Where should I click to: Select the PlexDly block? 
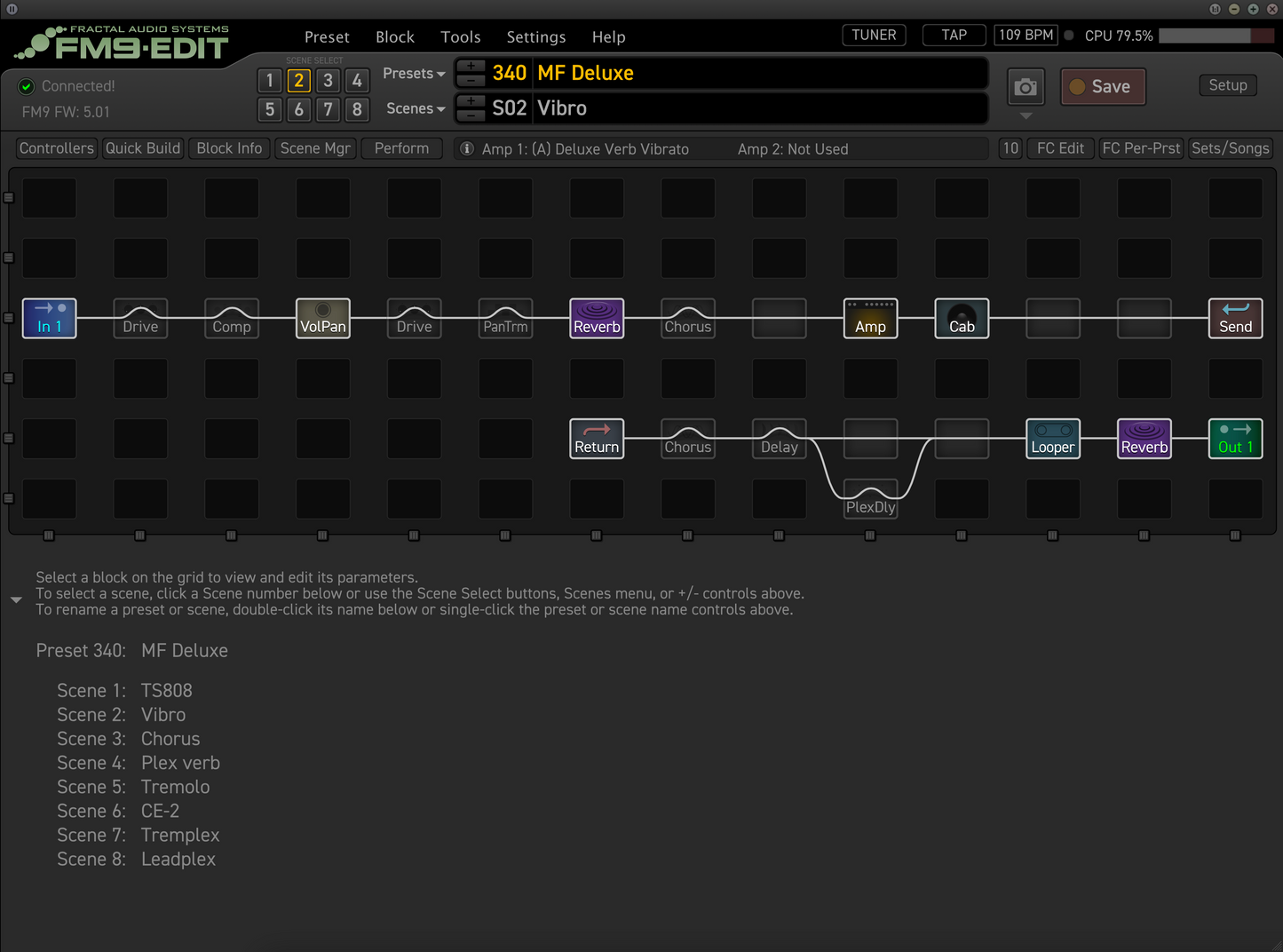(x=871, y=499)
